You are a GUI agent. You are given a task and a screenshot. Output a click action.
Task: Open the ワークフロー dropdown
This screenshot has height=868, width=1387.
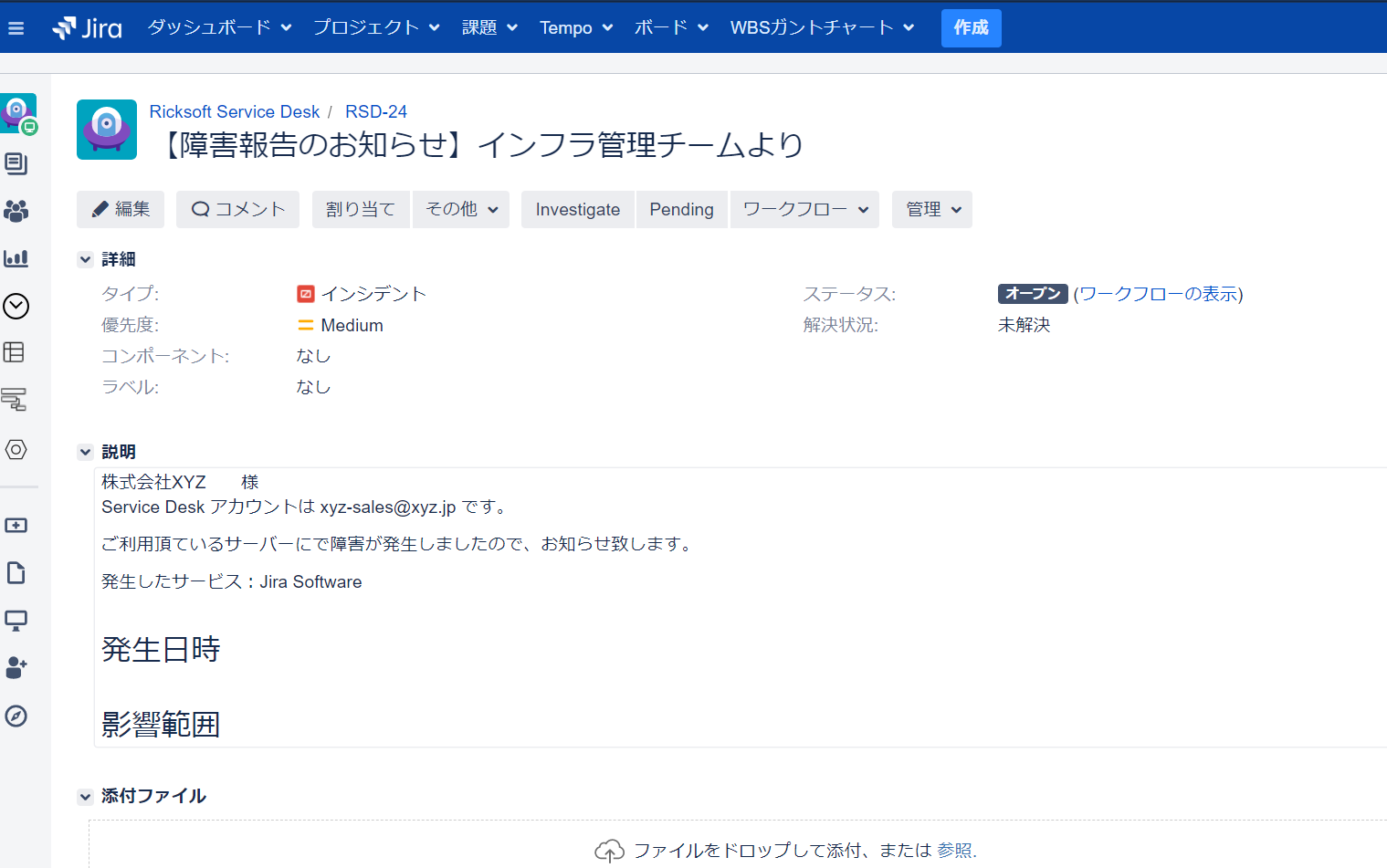(x=804, y=209)
